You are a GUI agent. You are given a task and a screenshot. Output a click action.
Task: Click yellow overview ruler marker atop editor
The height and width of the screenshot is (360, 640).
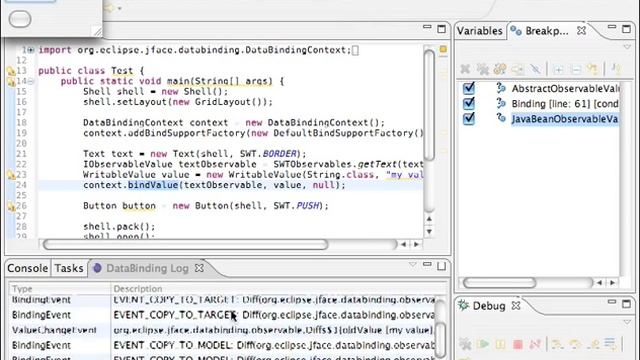[x=443, y=50]
